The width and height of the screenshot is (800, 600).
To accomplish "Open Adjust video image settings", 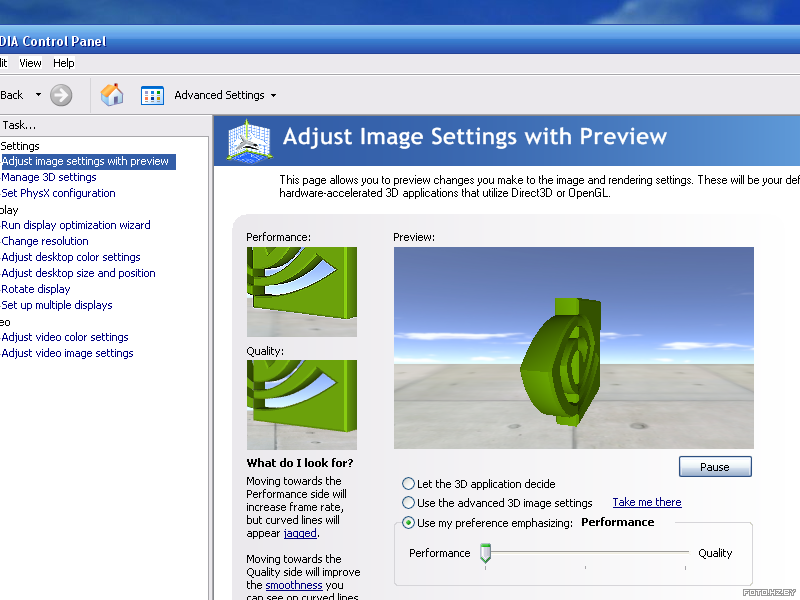I will 67,353.
